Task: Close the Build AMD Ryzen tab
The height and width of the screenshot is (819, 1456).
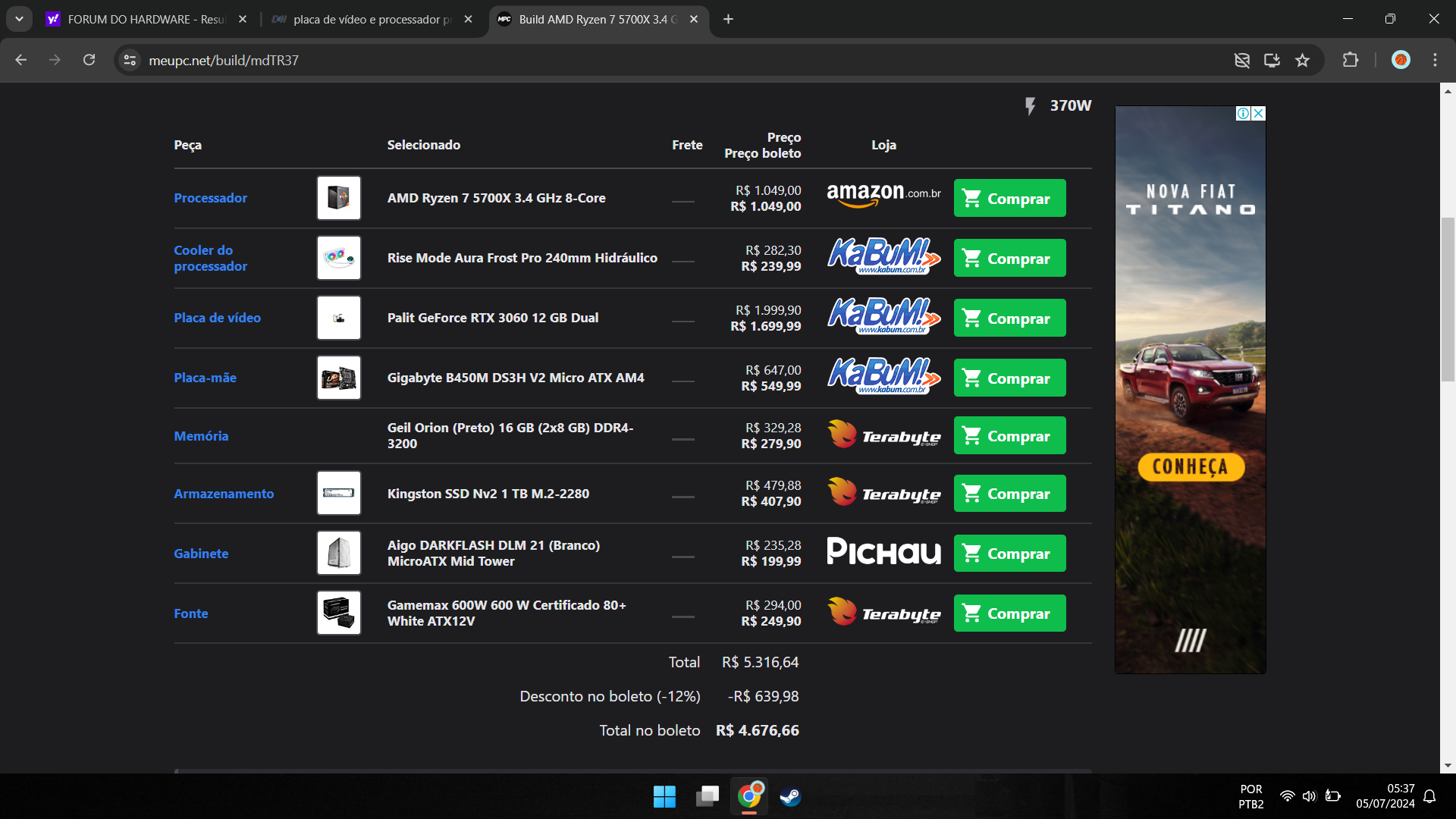Action: point(694,19)
